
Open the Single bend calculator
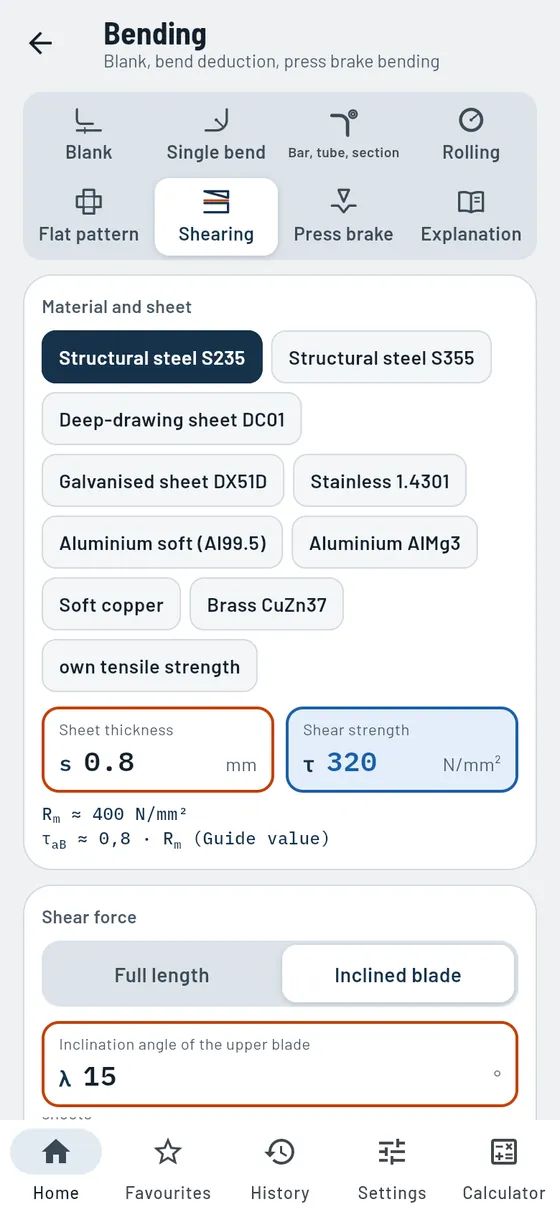point(216,136)
